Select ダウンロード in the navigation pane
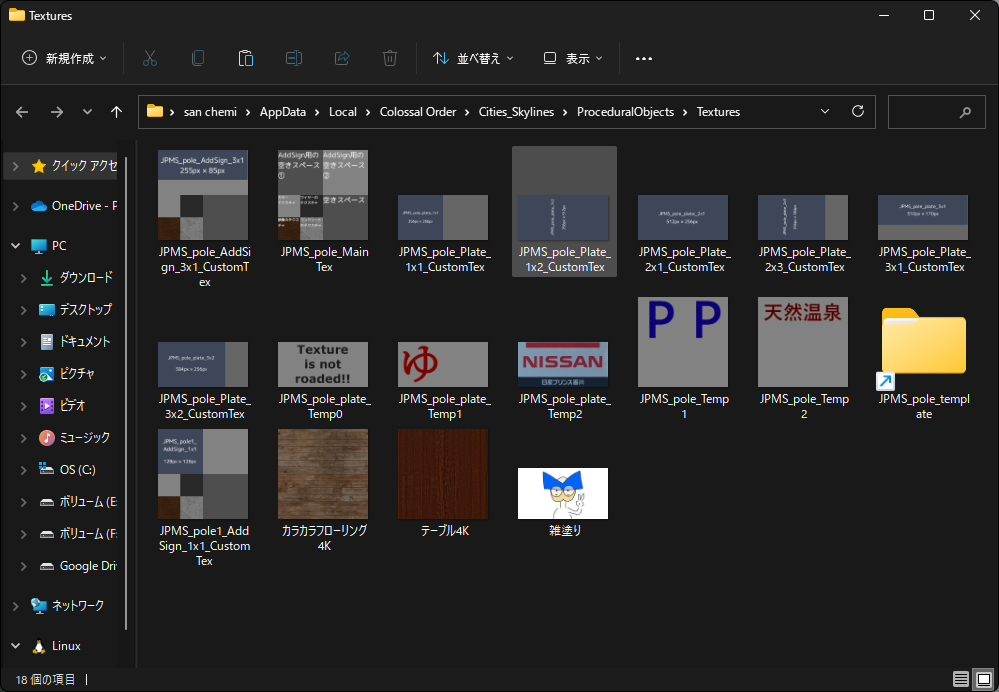999x692 pixels. [x=85, y=278]
